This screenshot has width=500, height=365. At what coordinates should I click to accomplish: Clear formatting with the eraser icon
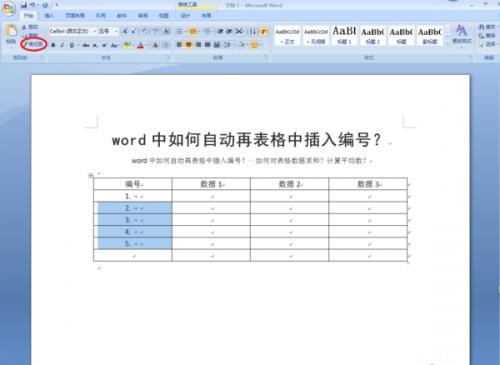[x=144, y=31]
